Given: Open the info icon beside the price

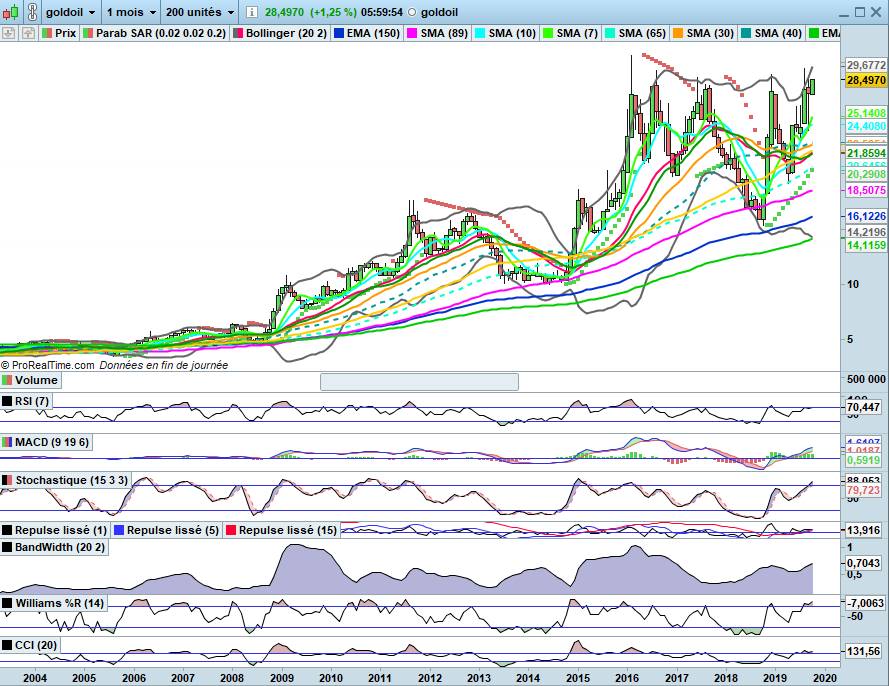Looking at the screenshot, I should 252,12.
